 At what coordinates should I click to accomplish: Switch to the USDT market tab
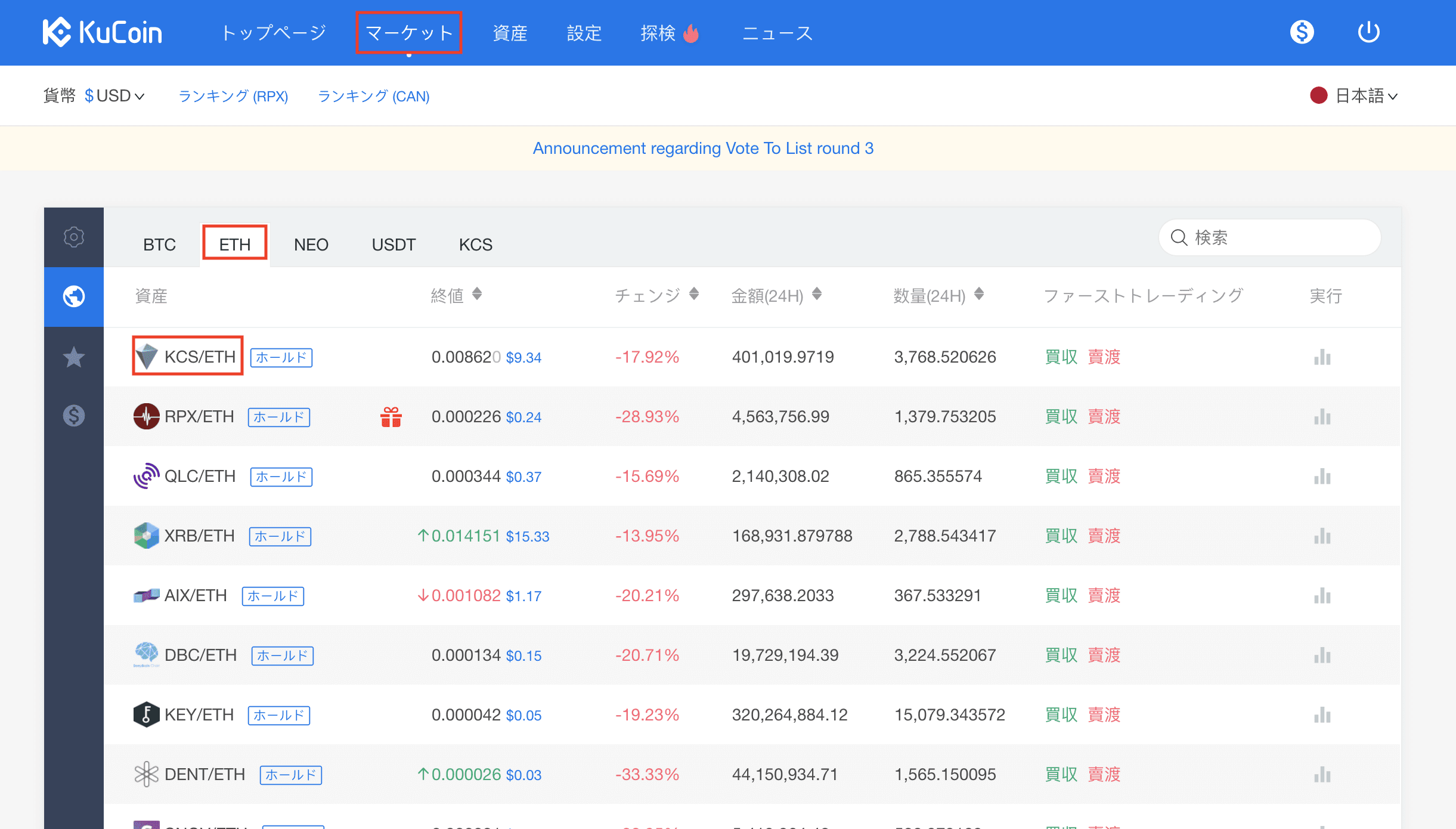click(394, 245)
